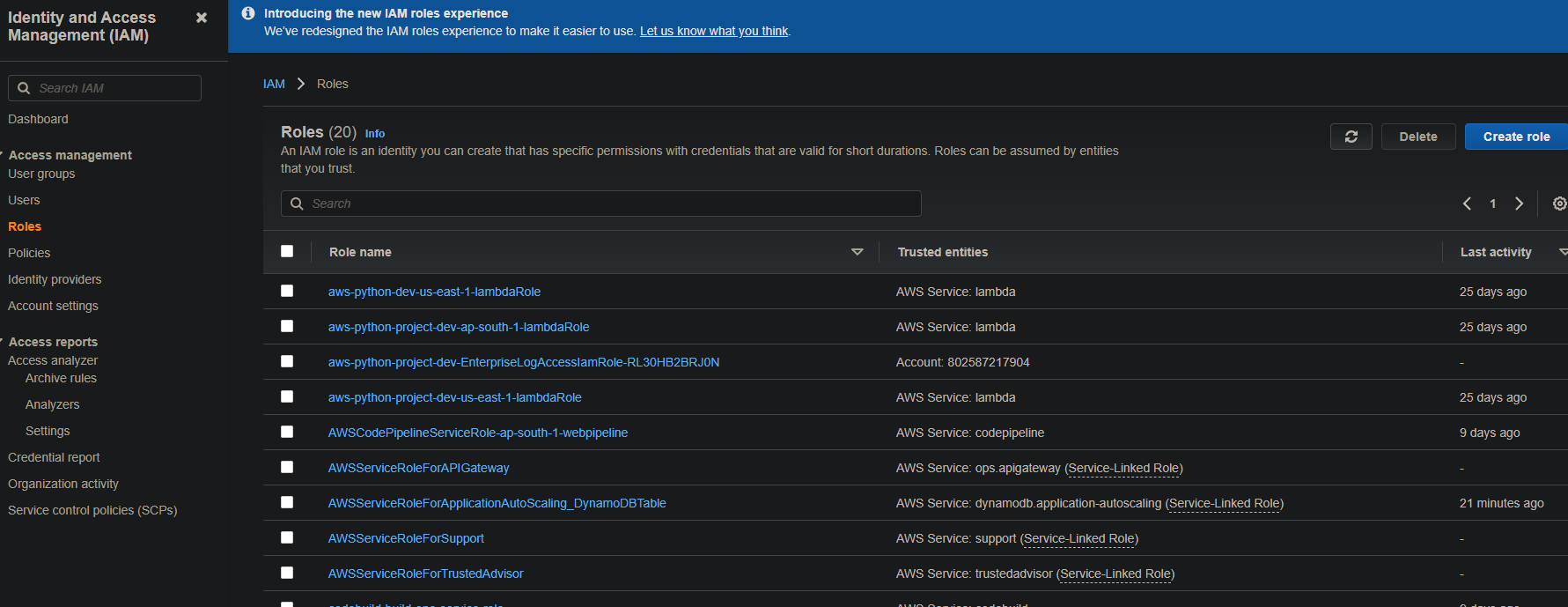
Task: Open role aws-python-project-dev-us-east-1-lambdaRole
Action: pyautogui.click(x=455, y=397)
